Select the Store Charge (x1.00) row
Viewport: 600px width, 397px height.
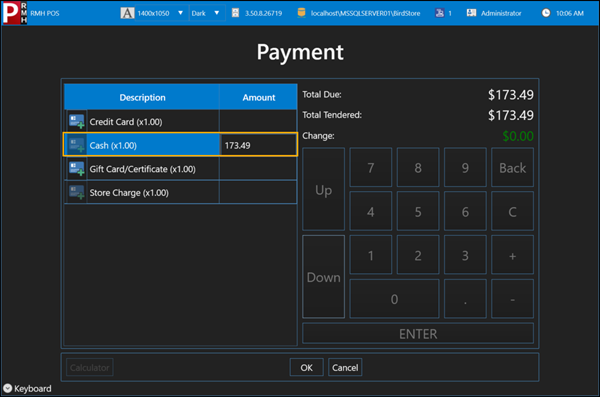(x=180, y=192)
